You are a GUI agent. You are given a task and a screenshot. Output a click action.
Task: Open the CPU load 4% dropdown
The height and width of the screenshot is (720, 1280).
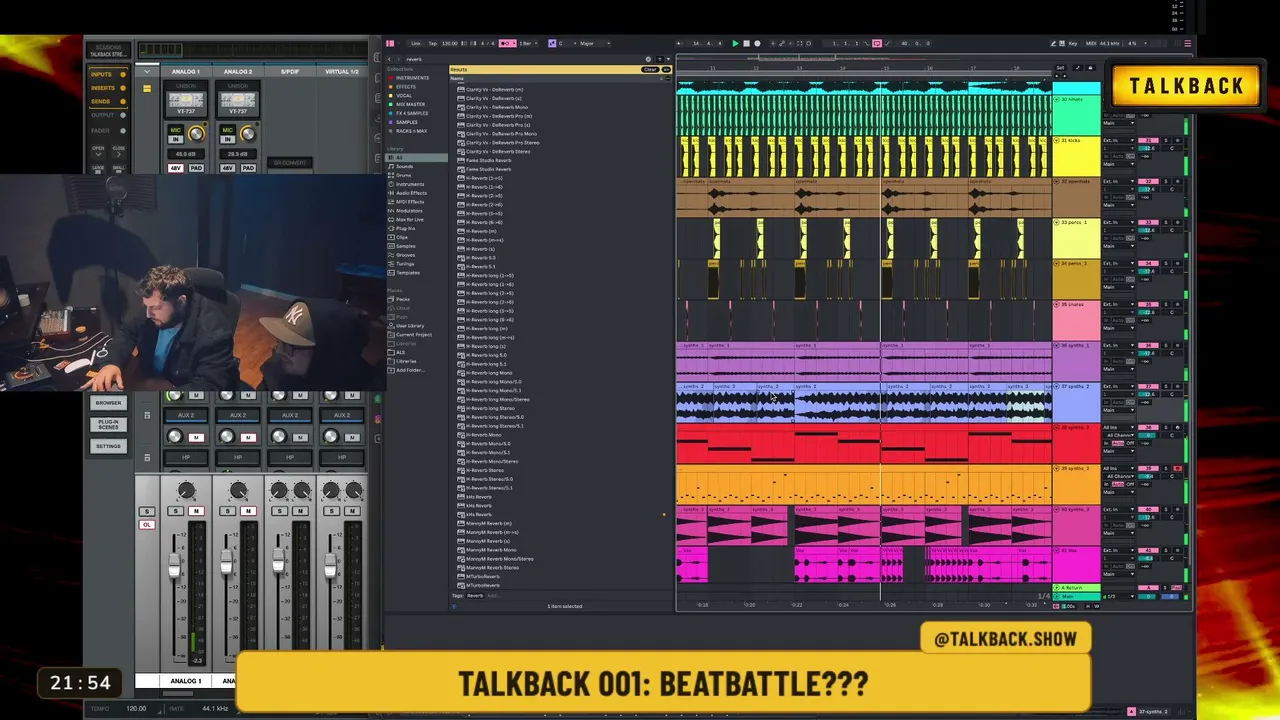point(1134,44)
